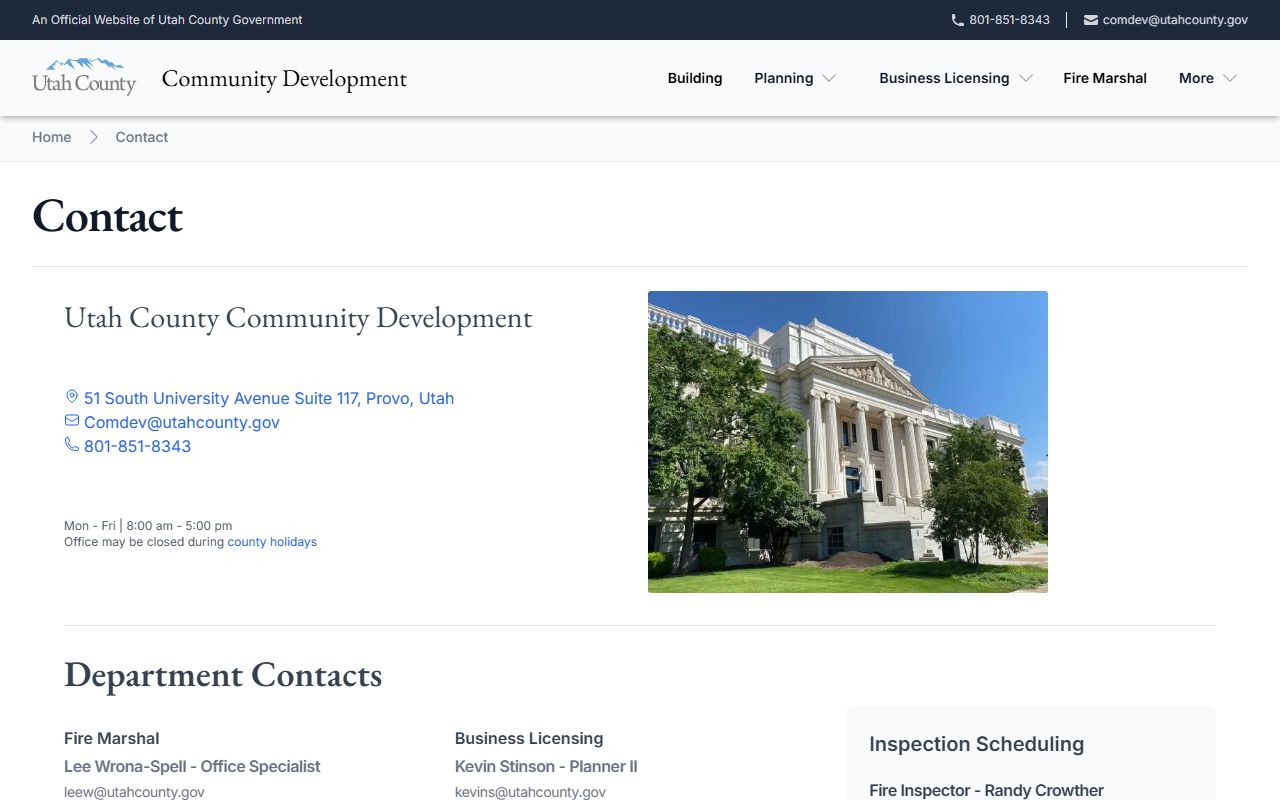The height and width of the screenshot is (800, 1280).
Task: Select the Mon - Fri hours text
Action: 148,526
